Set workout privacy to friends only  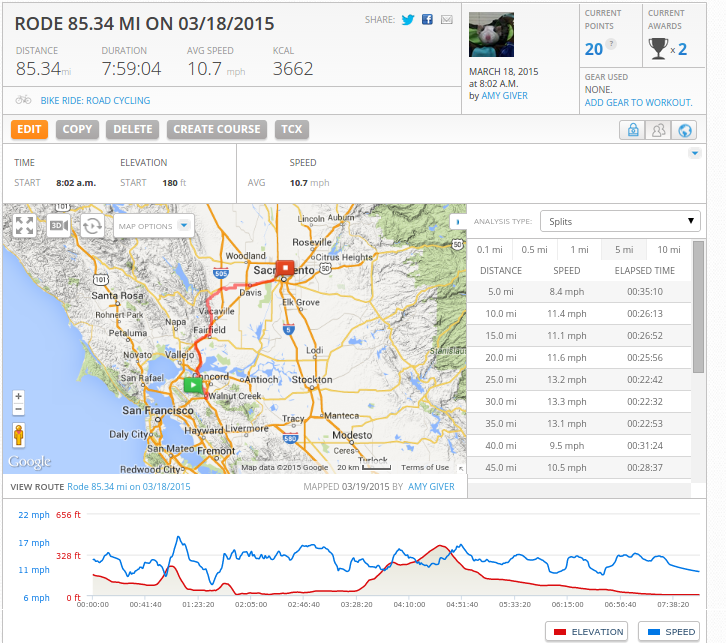click(658, 130)
